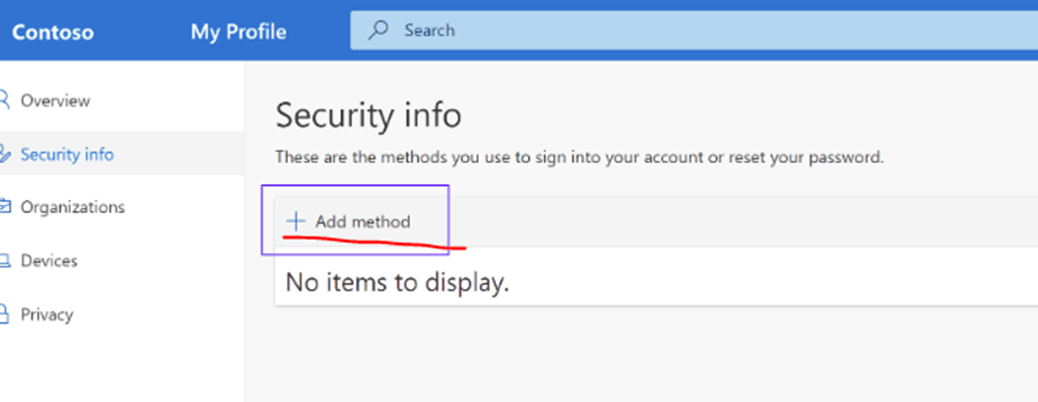Screen dimensions: 1038x402
Task: Click the Privacy lock icon
Action: [4, 314]
